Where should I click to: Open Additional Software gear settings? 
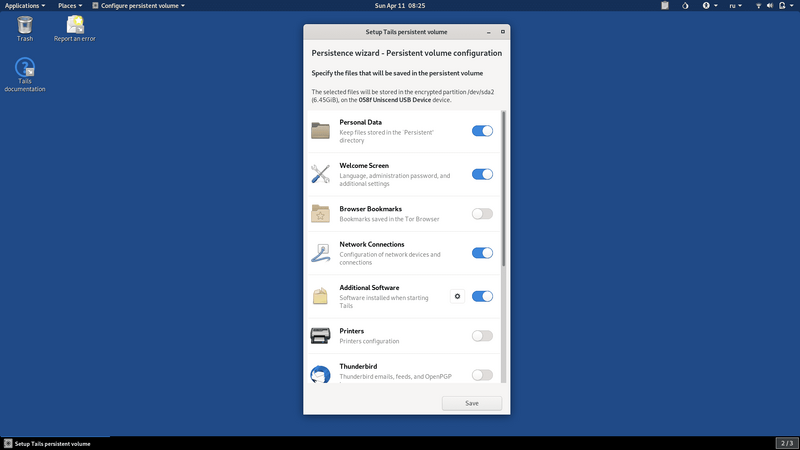[x=457, y=296]
